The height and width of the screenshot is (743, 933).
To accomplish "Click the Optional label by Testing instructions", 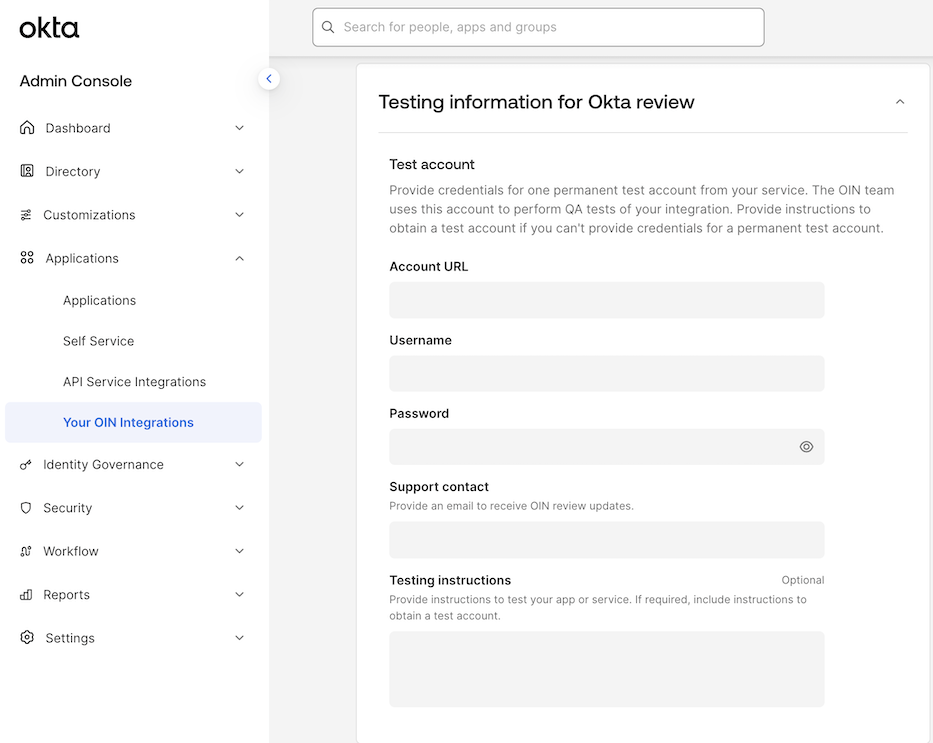I will pos(803,580).
